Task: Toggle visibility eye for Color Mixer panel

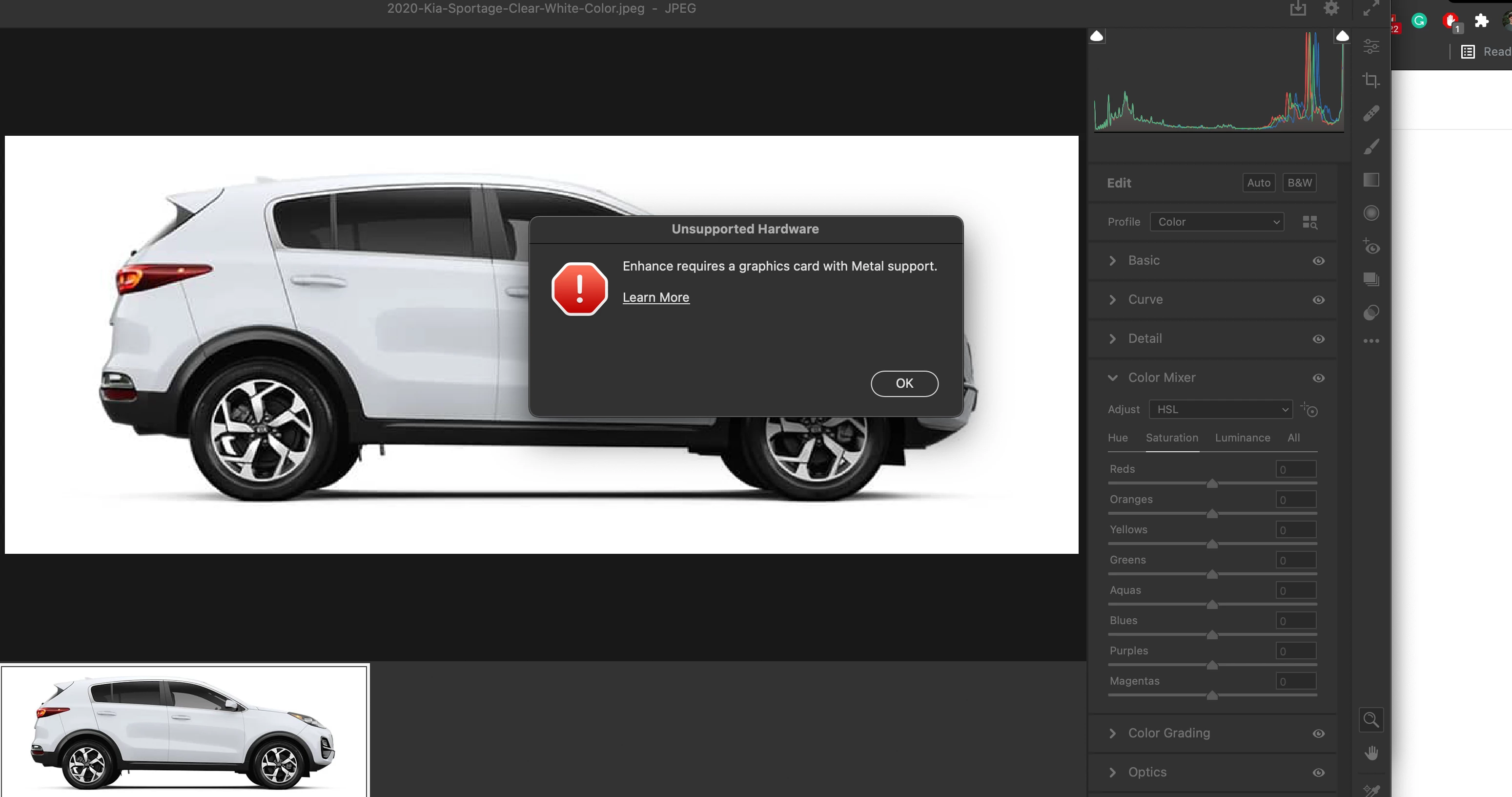Action: click(x=1318, y=378)
